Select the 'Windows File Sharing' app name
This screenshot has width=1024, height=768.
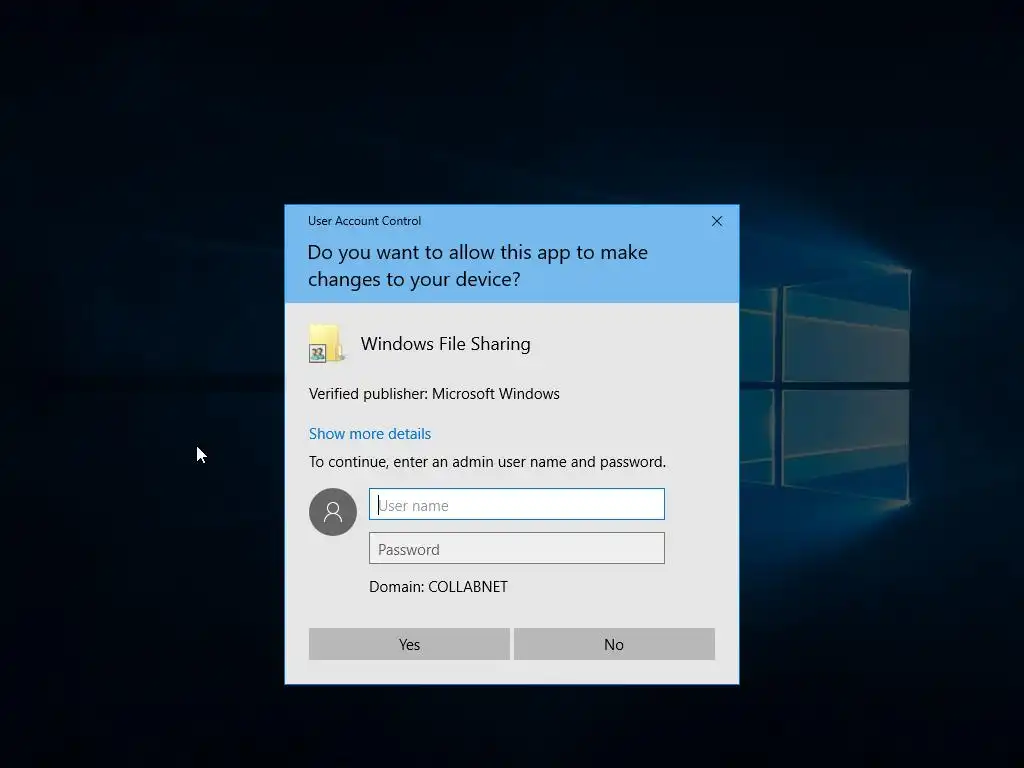point(445,344)
